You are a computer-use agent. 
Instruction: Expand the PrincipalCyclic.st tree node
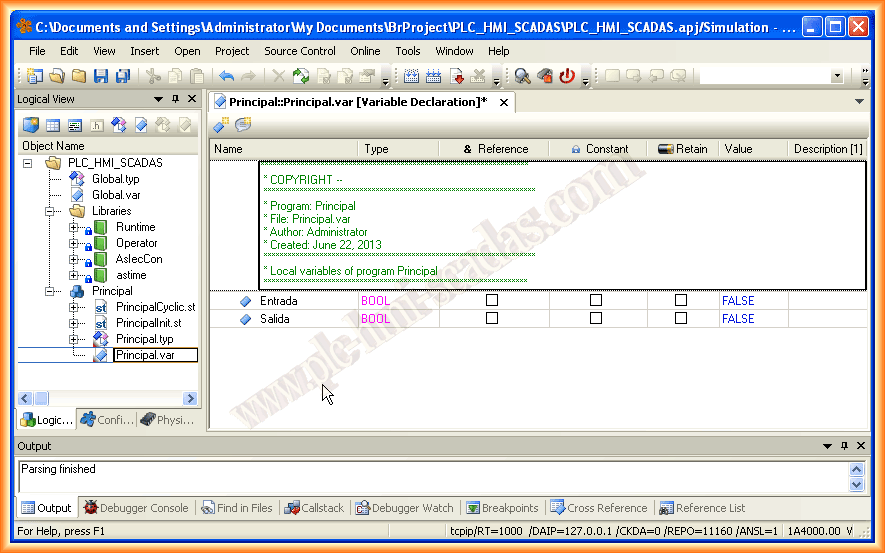pos(74,307)
